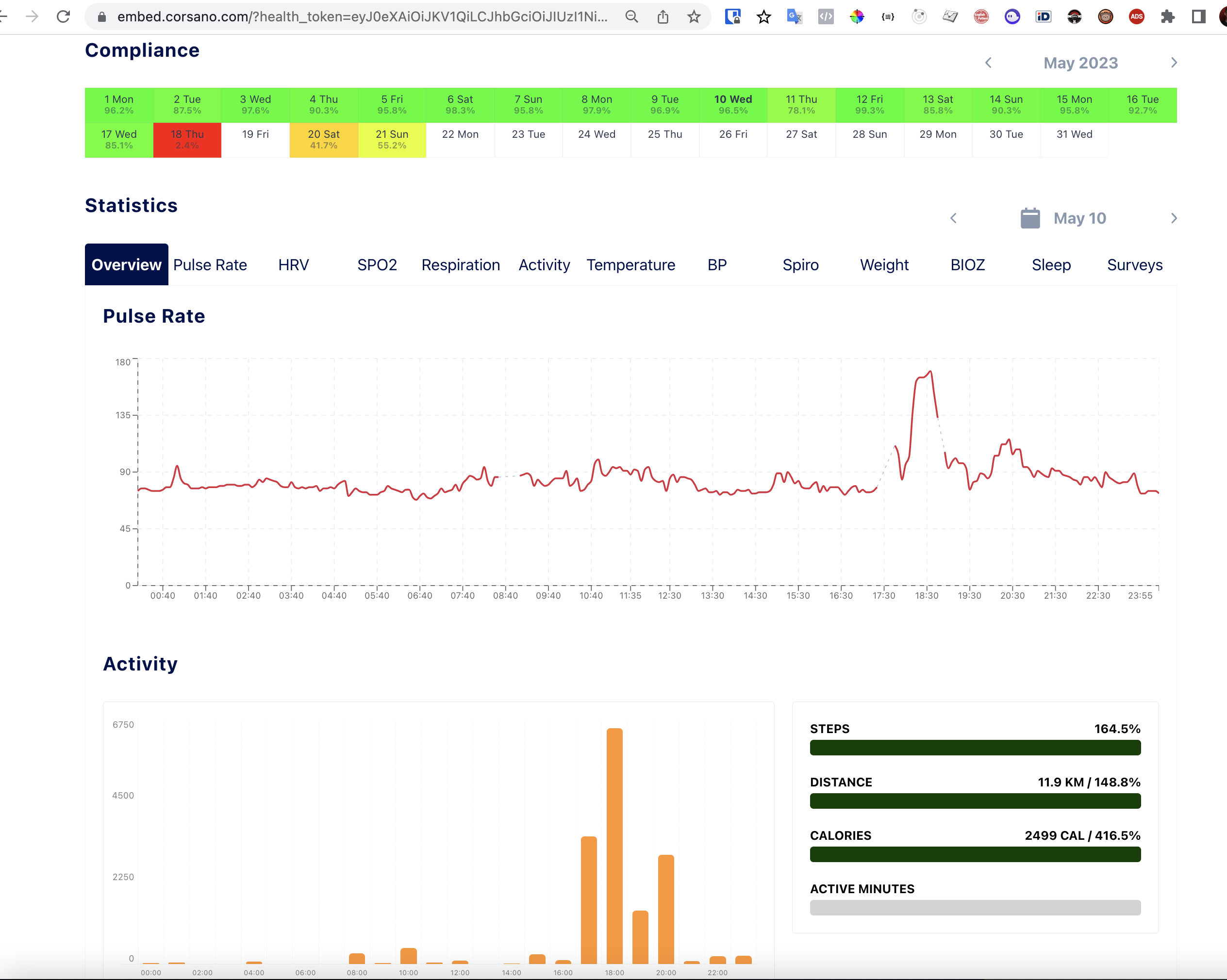Select compliance day 6 Sat 98.3%
The height and width of the screenshot is (980, 1227).
(461, 105)
